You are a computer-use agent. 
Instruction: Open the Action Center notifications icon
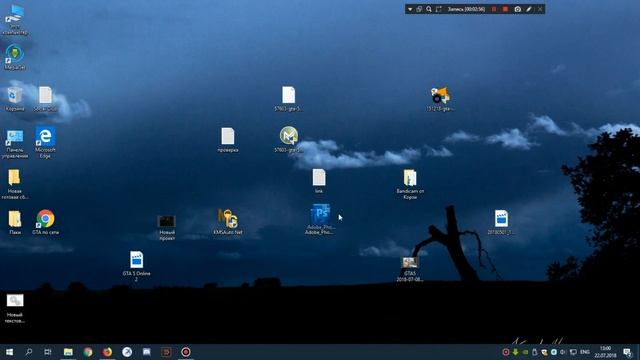click(x=627, y=352)
